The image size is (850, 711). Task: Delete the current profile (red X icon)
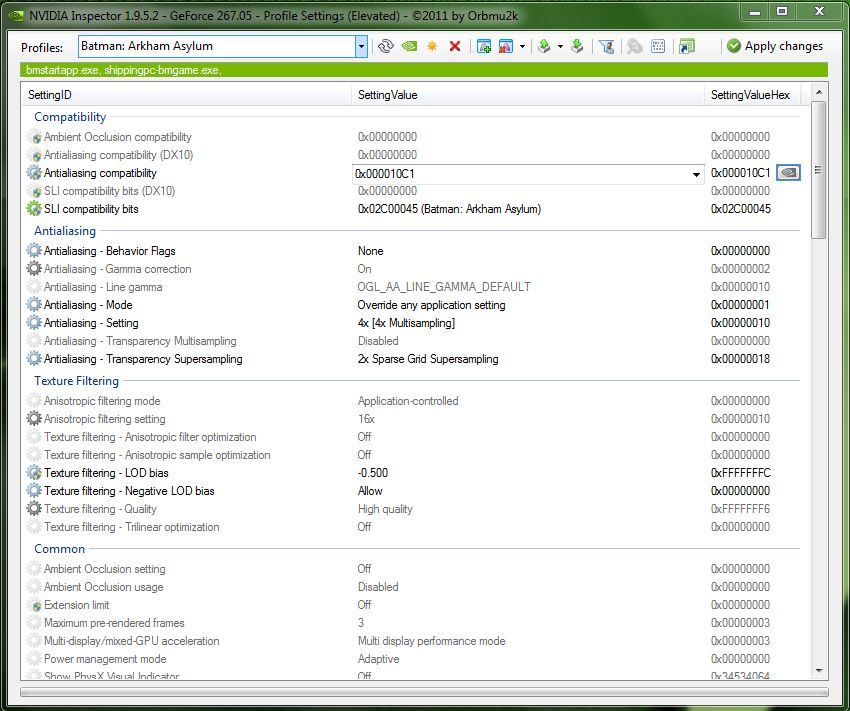tap(455, 47)
